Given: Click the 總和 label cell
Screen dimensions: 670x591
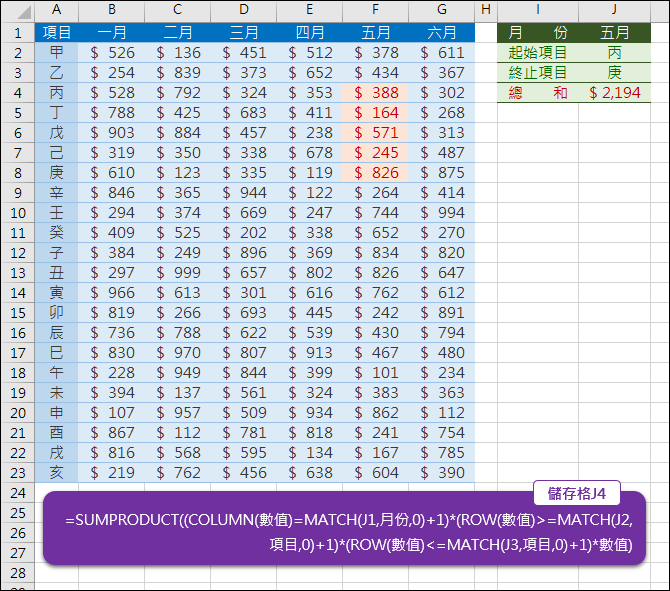Looking at the screenshot, I should 538,93.
